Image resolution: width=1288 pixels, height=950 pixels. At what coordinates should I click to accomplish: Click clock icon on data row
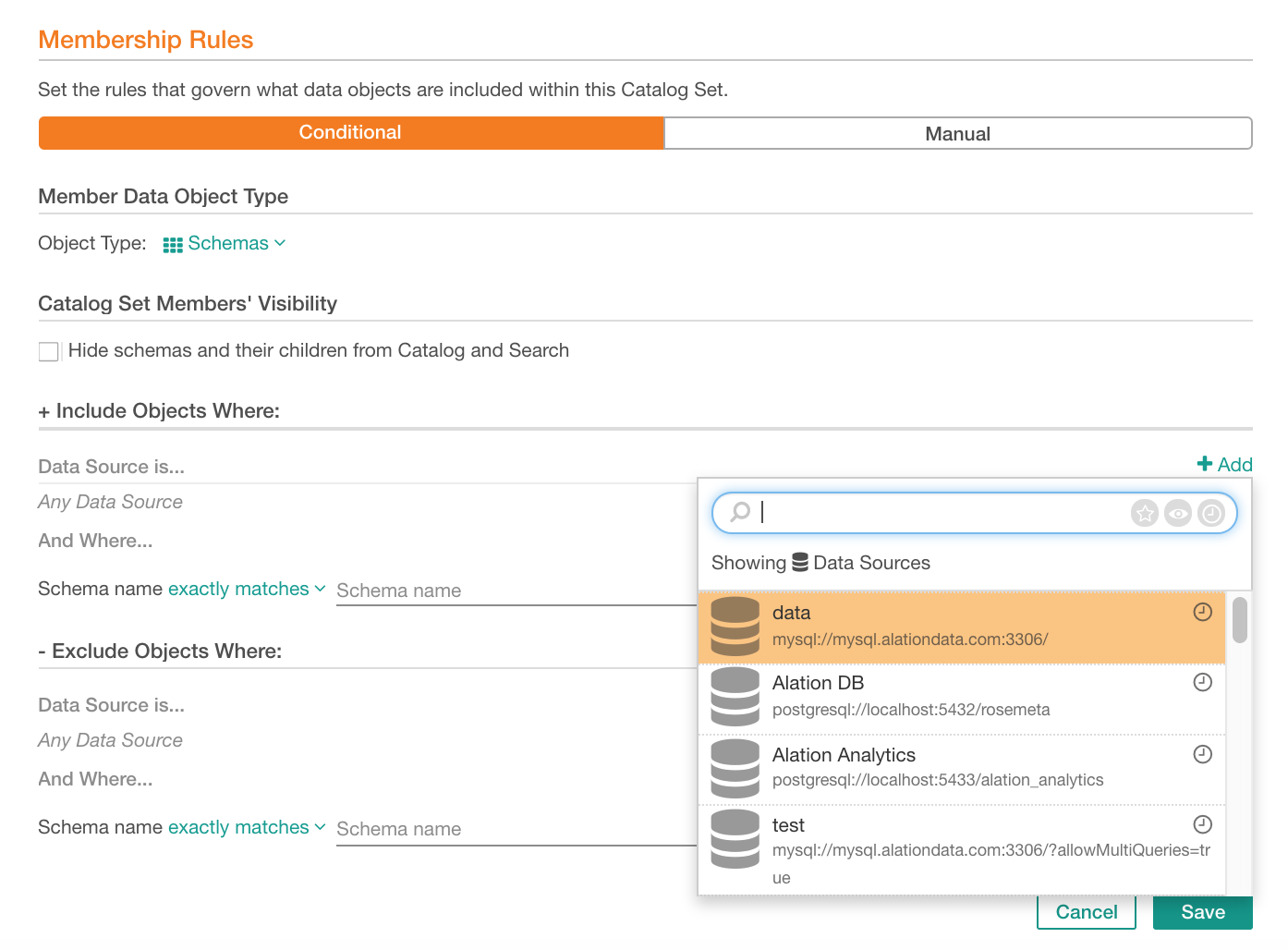click(x=1202, y=612)
